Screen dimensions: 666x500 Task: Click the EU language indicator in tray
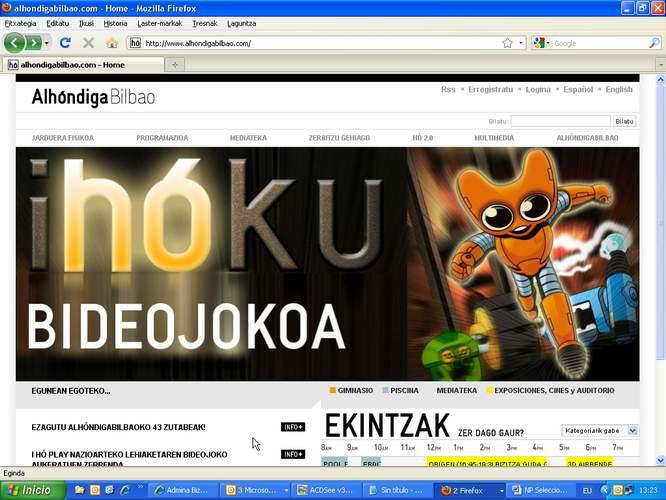coord(587,491)
